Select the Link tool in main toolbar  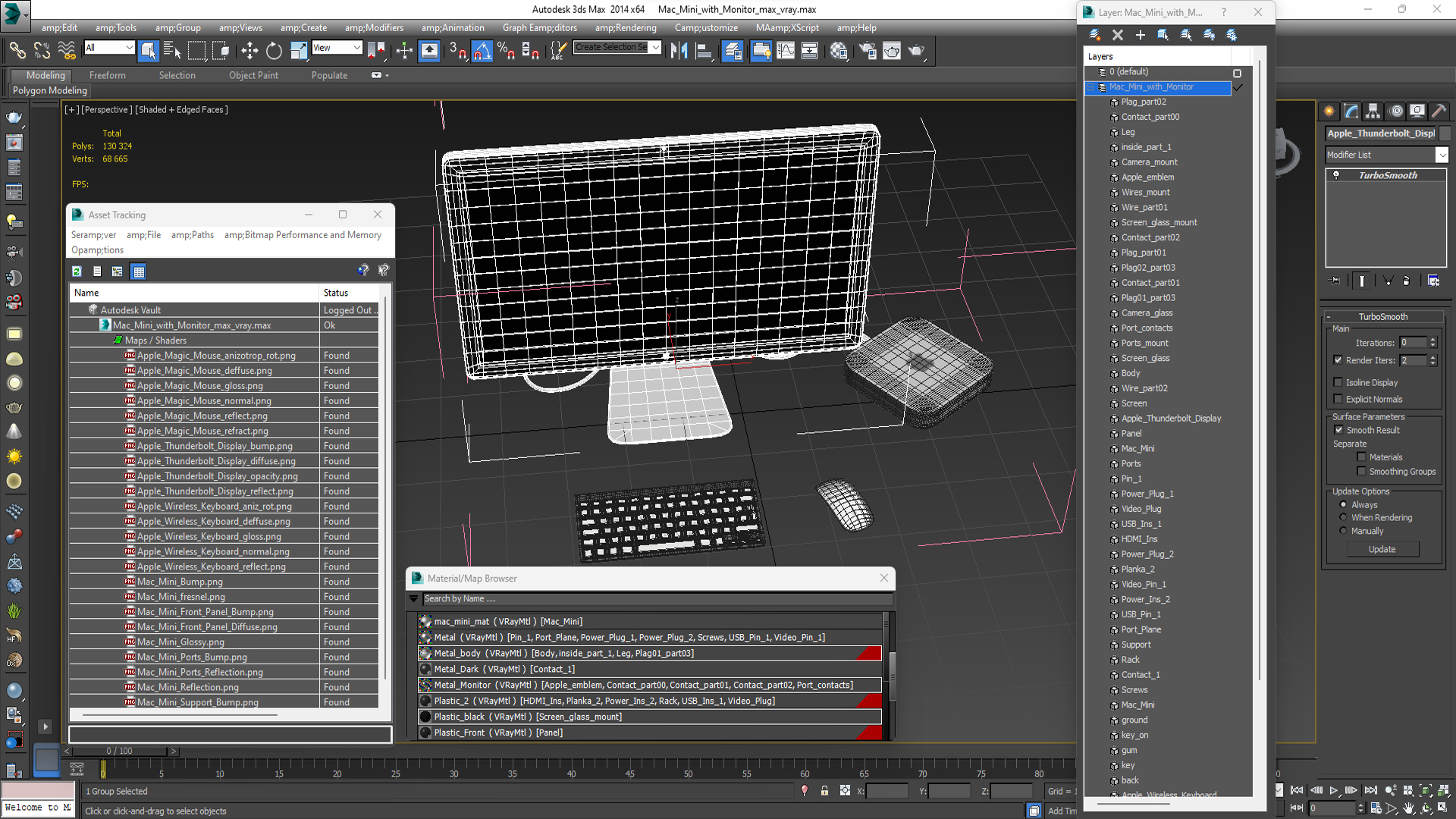click(x=17, y=51)
